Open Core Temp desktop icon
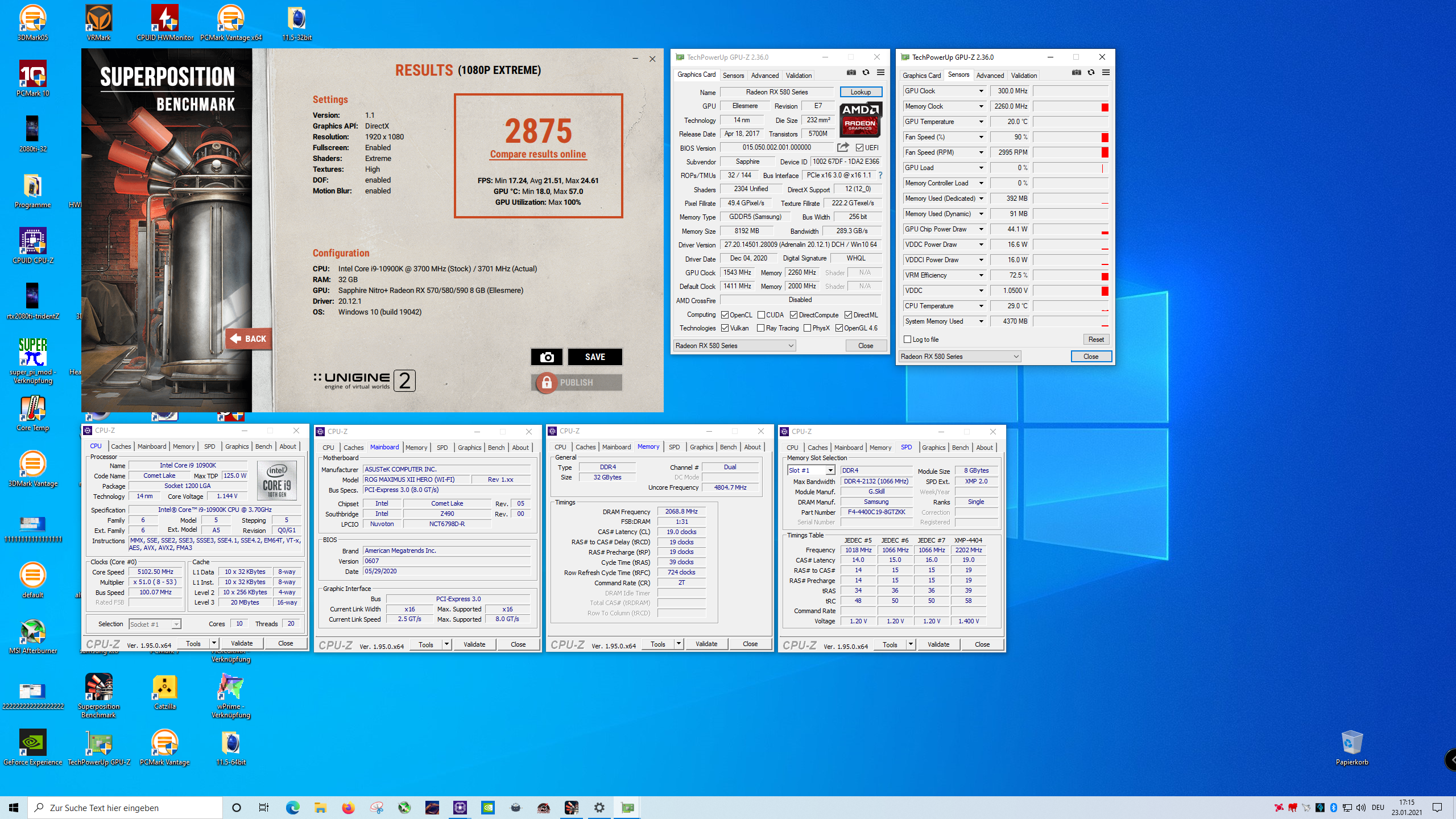Screen dimensions: 1456x819 coord(32,413)
